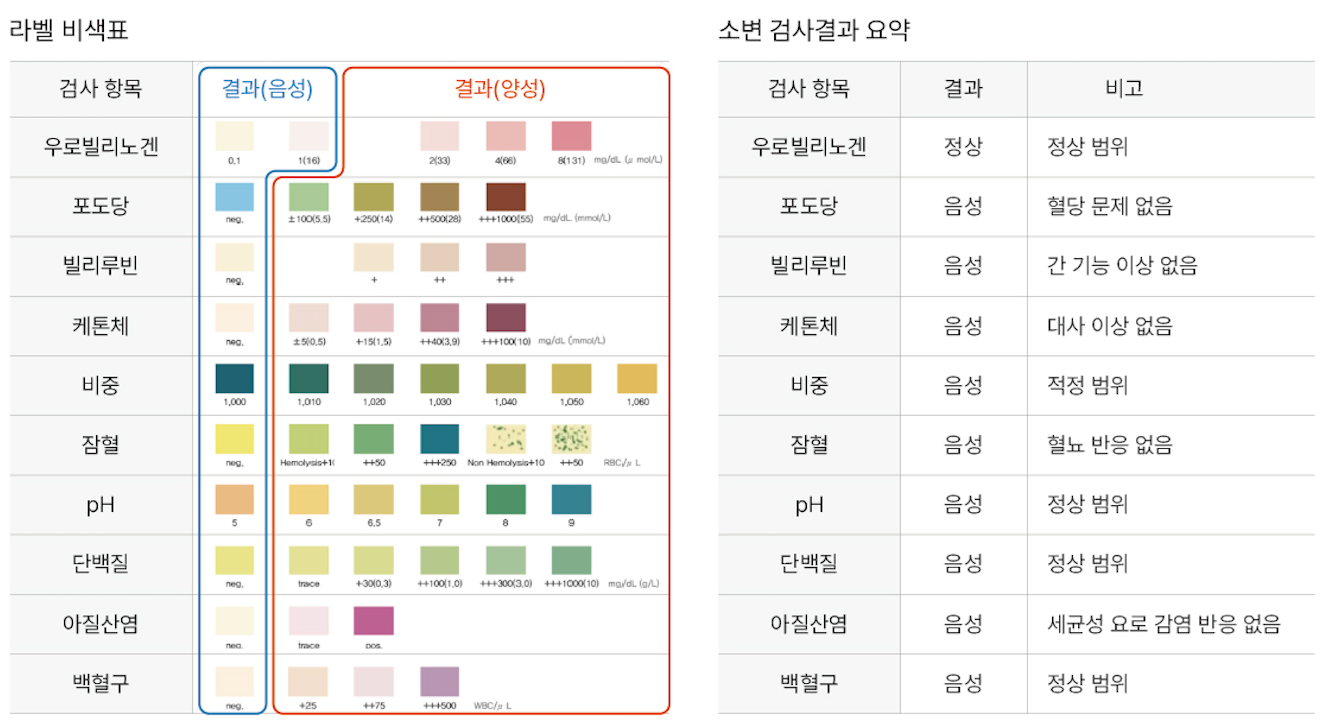
Task: Select 혈뇨 반응 없음 remark
Action: (x=1110, y=445)
